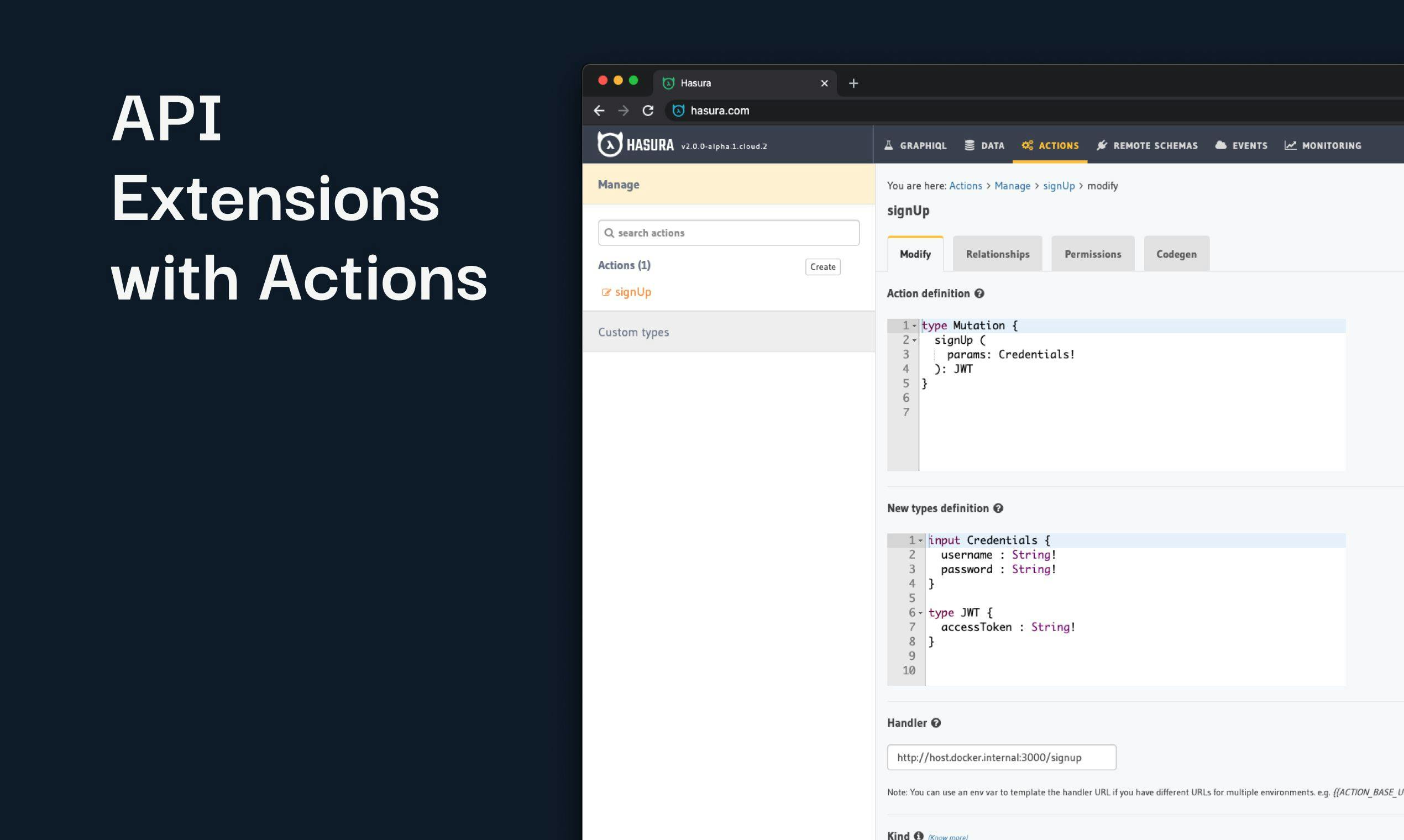Click the help icon next to Handler
The height and width of the screenshot is (840, 1404).
pyautogui.click(x=936, y=723)
